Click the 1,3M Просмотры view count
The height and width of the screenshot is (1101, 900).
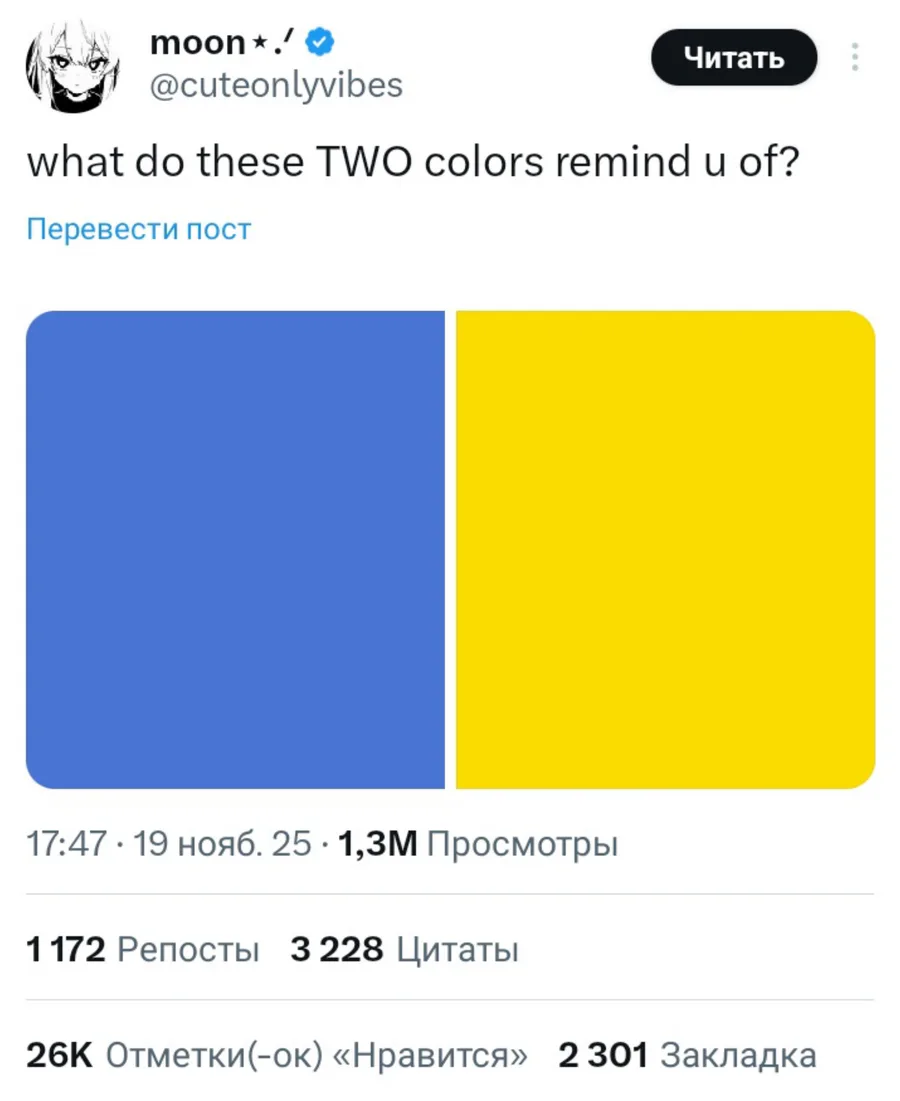[x=478, y=845]
